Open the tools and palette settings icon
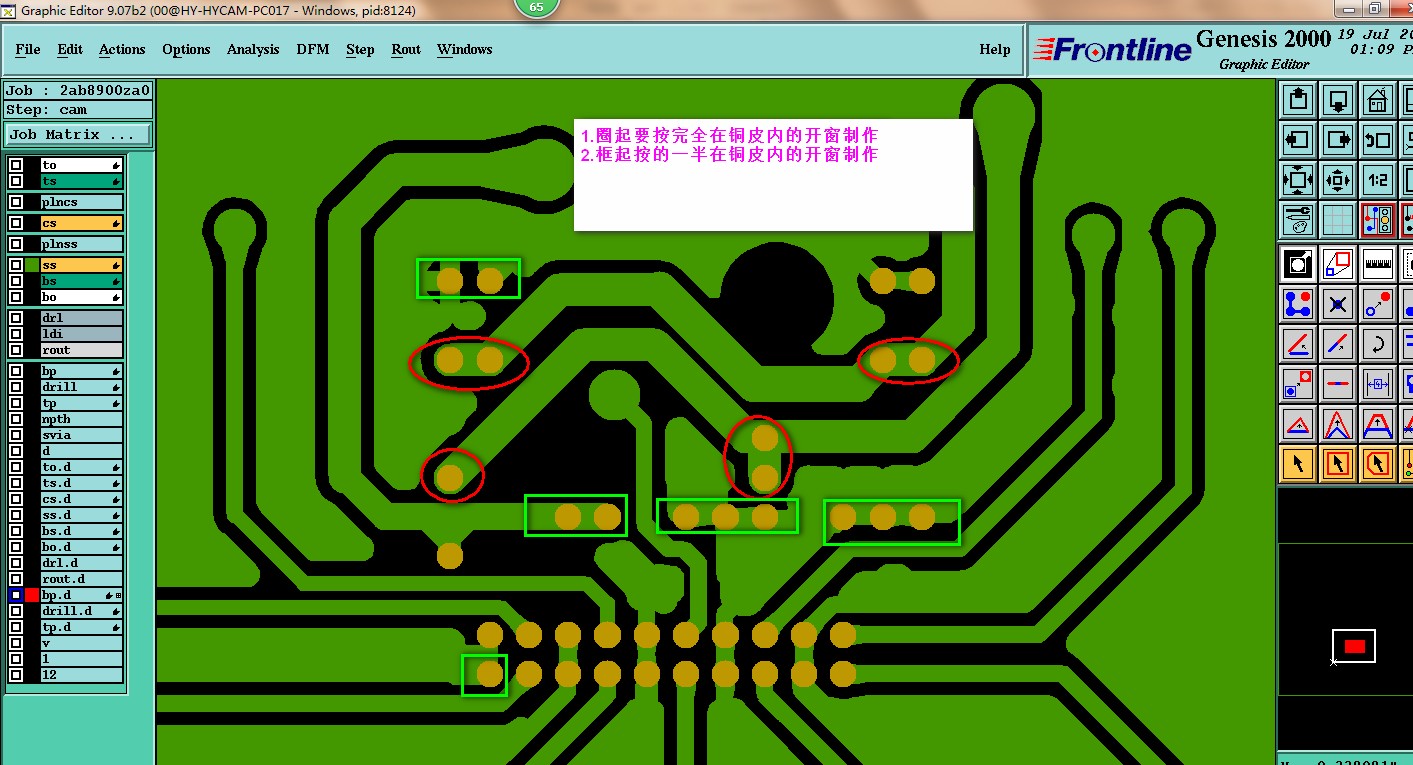This screenshot has height=765, width=1413. pos(1298,220)
